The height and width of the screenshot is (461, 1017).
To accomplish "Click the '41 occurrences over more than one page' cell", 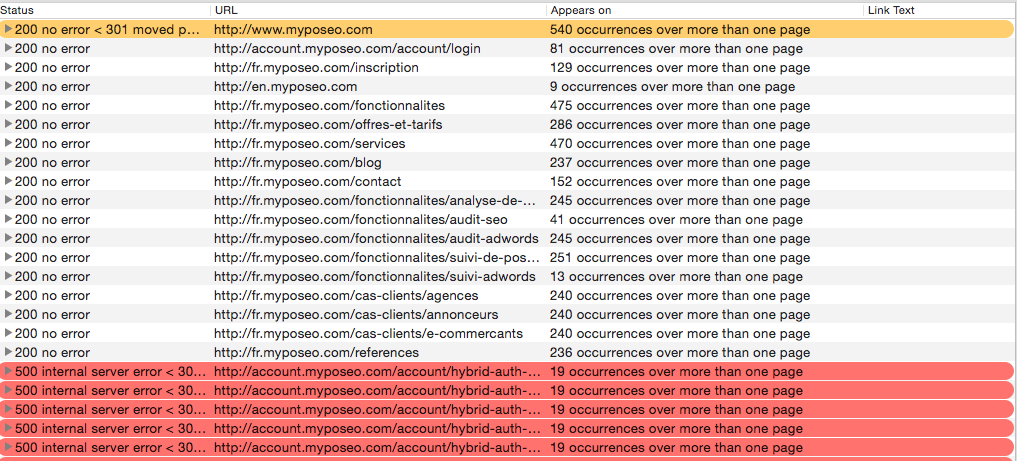I will click(x=676, y=220).
